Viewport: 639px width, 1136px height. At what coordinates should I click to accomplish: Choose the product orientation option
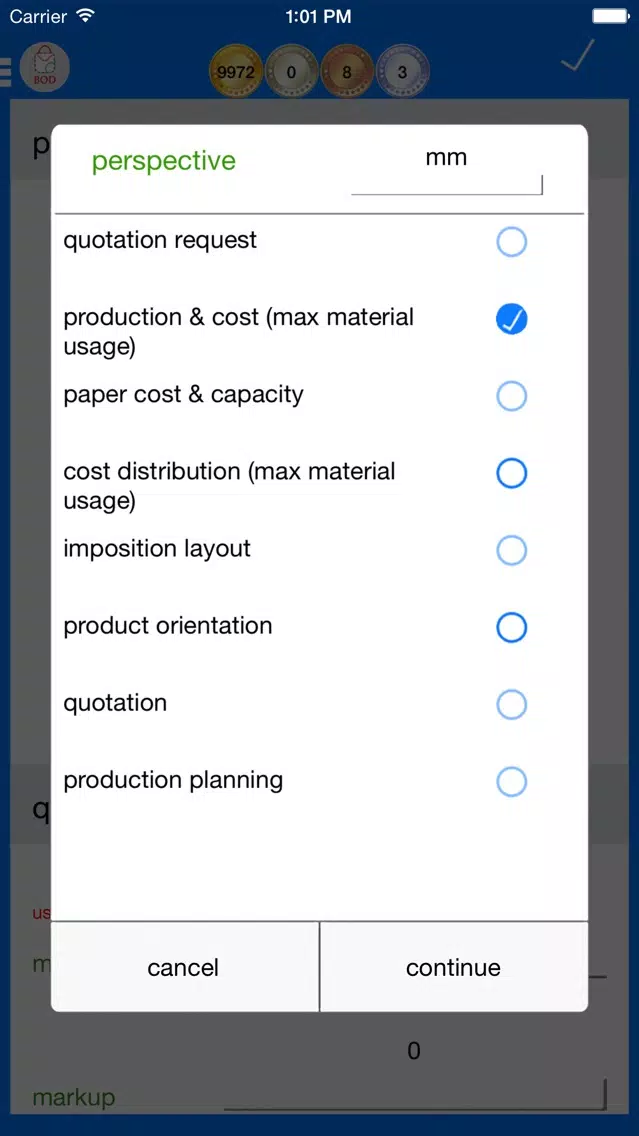(511, 627)
